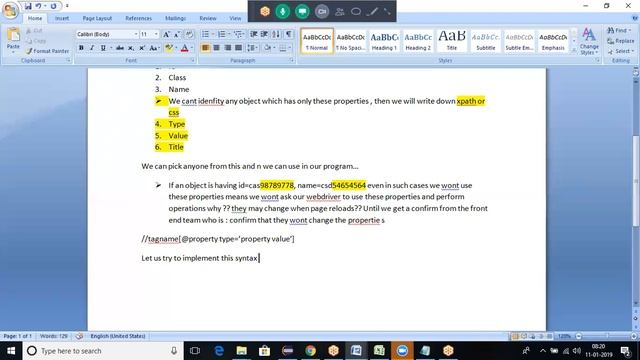Open the Replace dialog
This screenshot has width=640, height=360.
(621, 41)
